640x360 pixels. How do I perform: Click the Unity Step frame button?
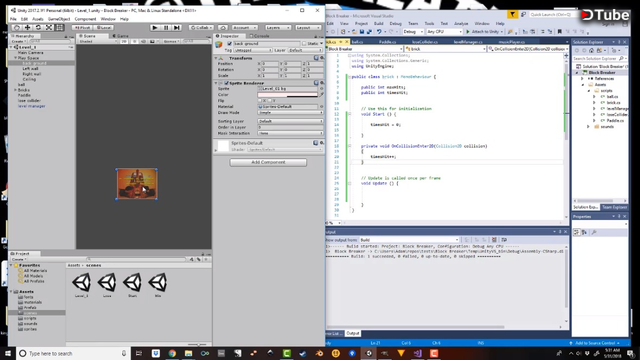[177, 27]
